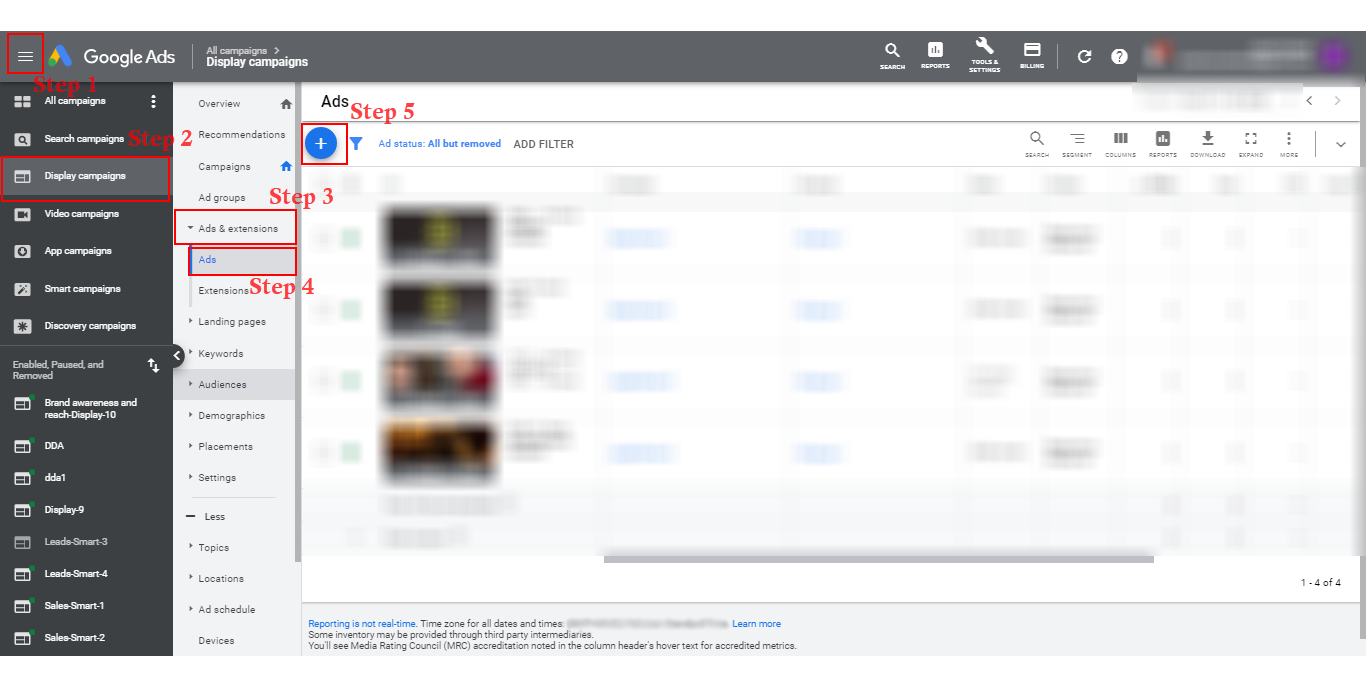The height and width of the screenshot is (687, 1366).
Task: Open the DDA campaign
Action: [x=54, y=446]
